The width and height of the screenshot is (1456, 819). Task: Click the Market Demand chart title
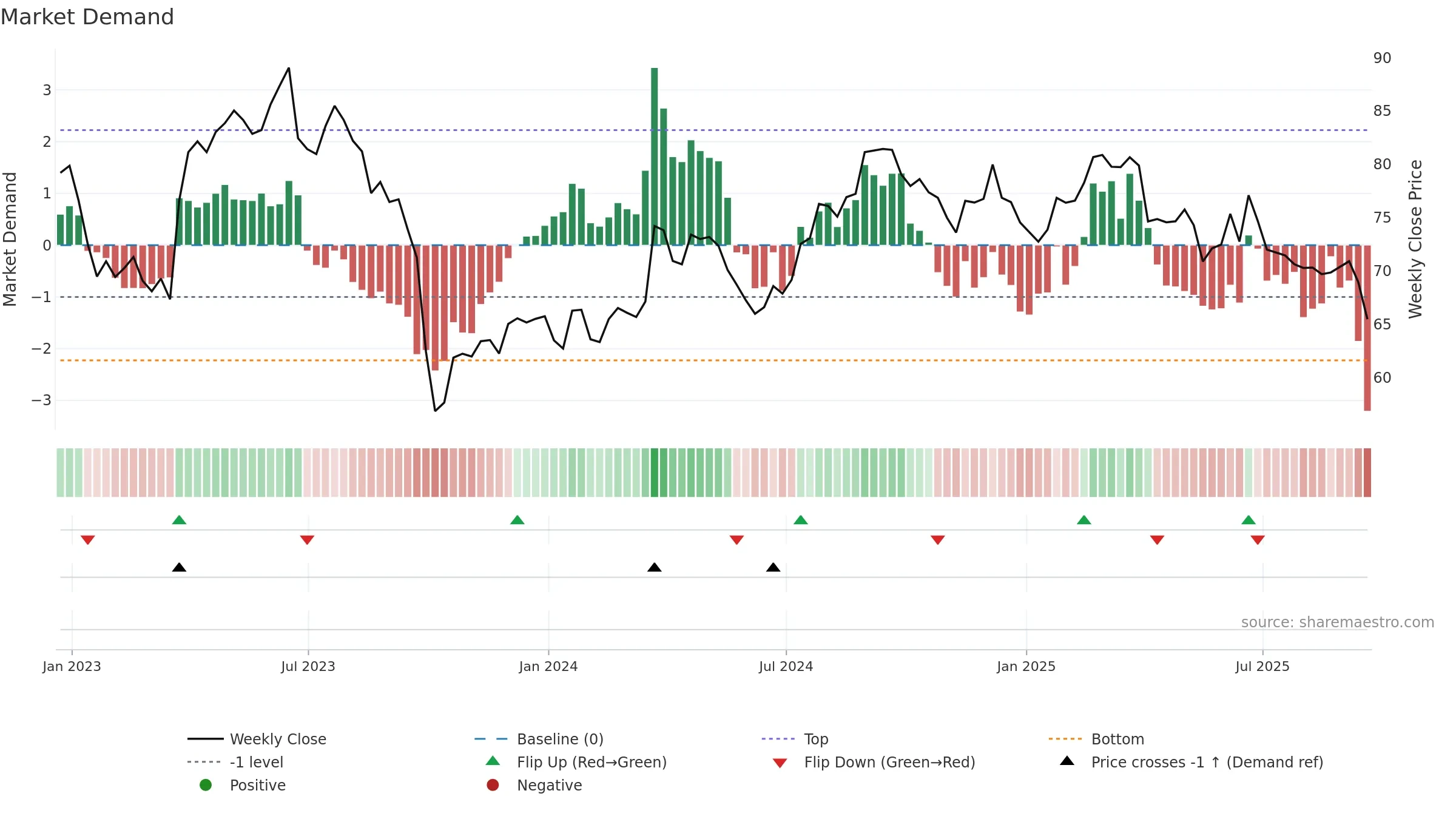click(x=87, y=17)
